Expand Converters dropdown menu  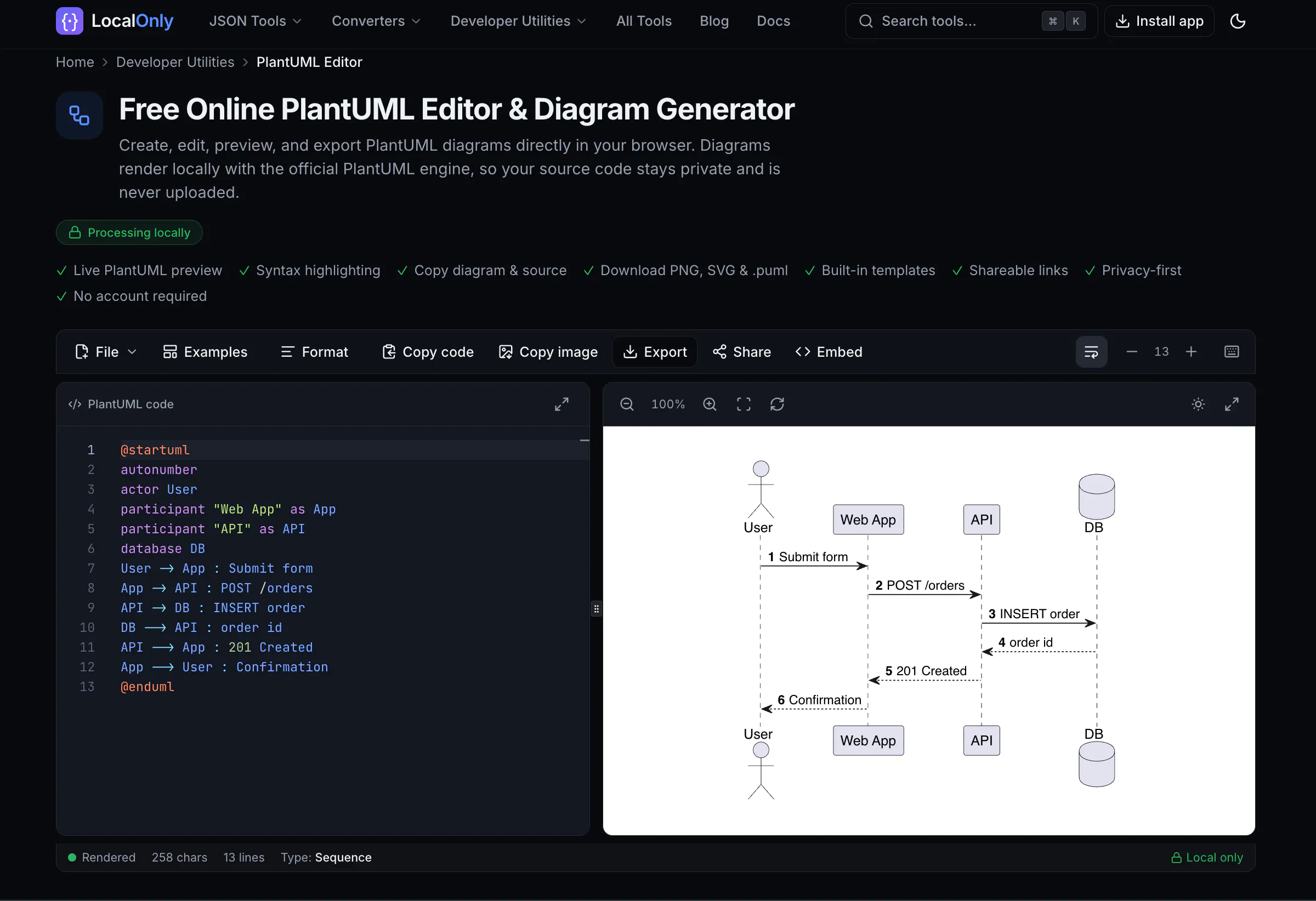coord(376,21)
